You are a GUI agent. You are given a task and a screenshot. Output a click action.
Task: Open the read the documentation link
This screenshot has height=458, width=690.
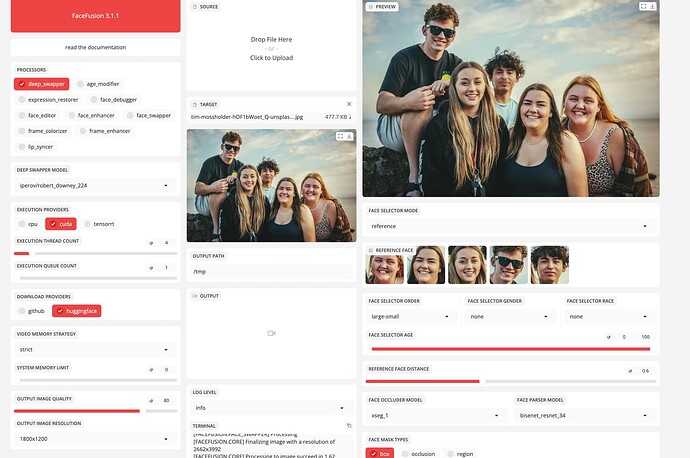(x=96, y=47)
